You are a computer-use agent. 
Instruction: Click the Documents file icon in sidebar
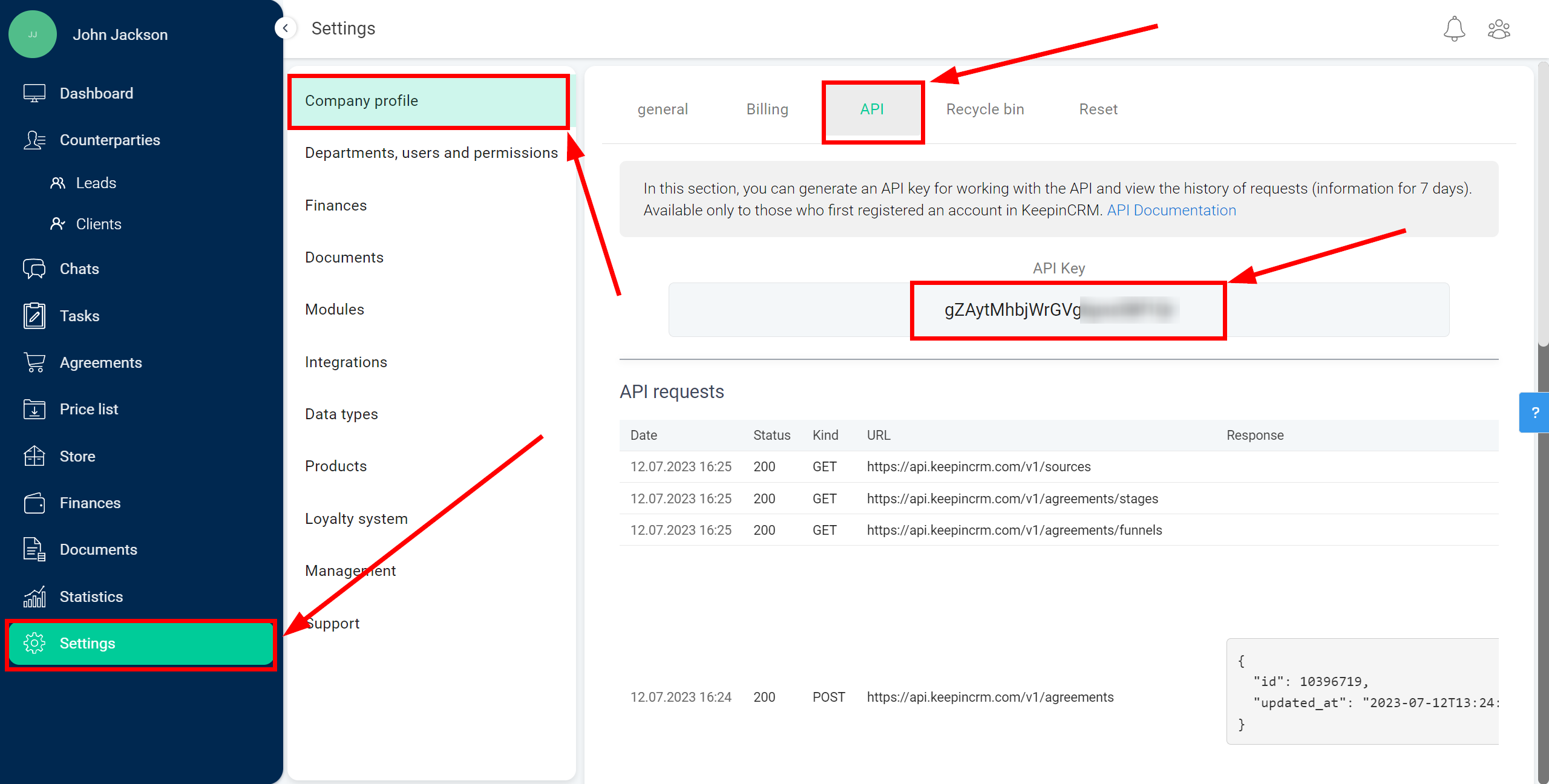click(x=34, y=549)
